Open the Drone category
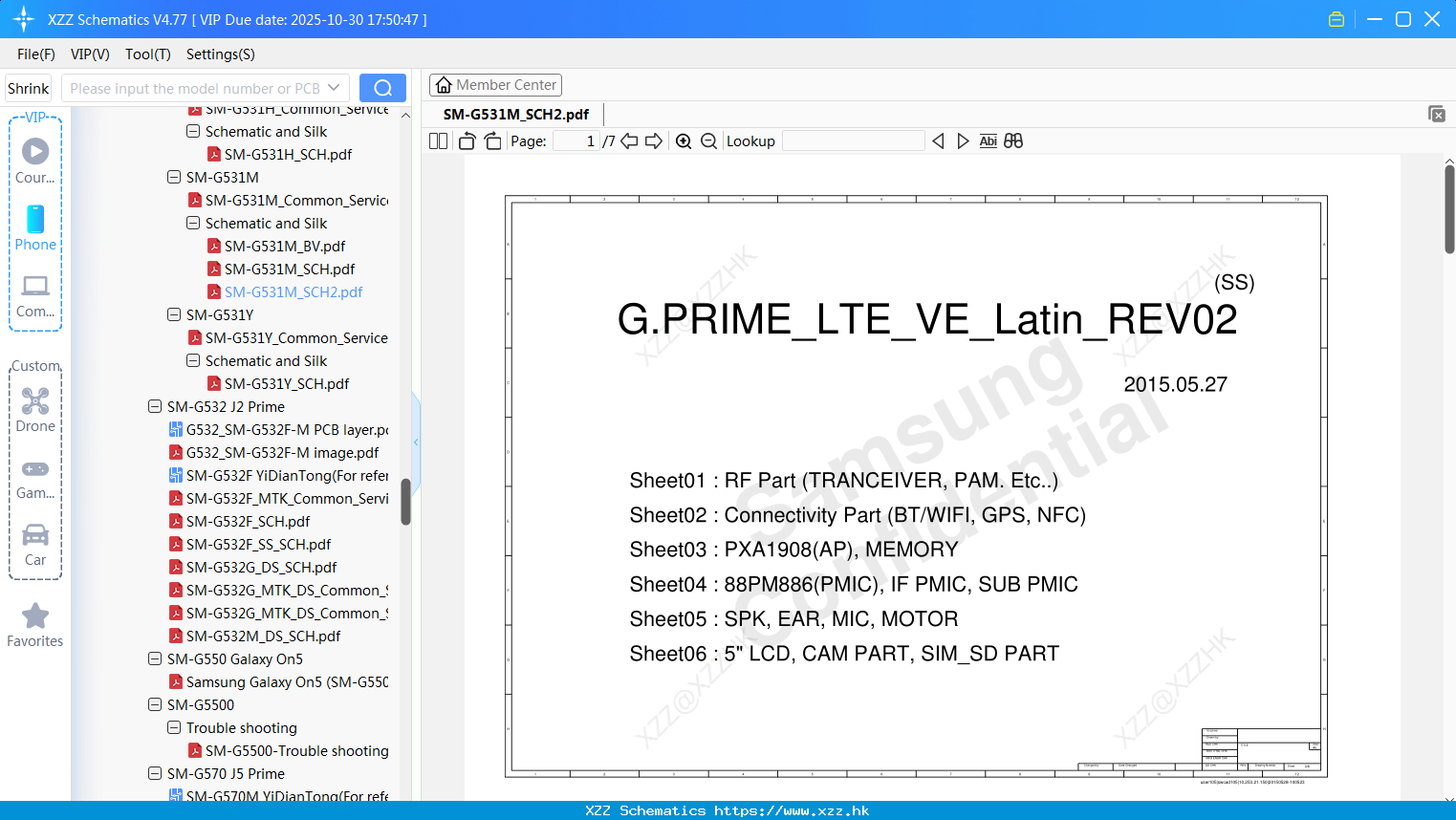This screenshot has width=1456, height=820. coord(35,400)
